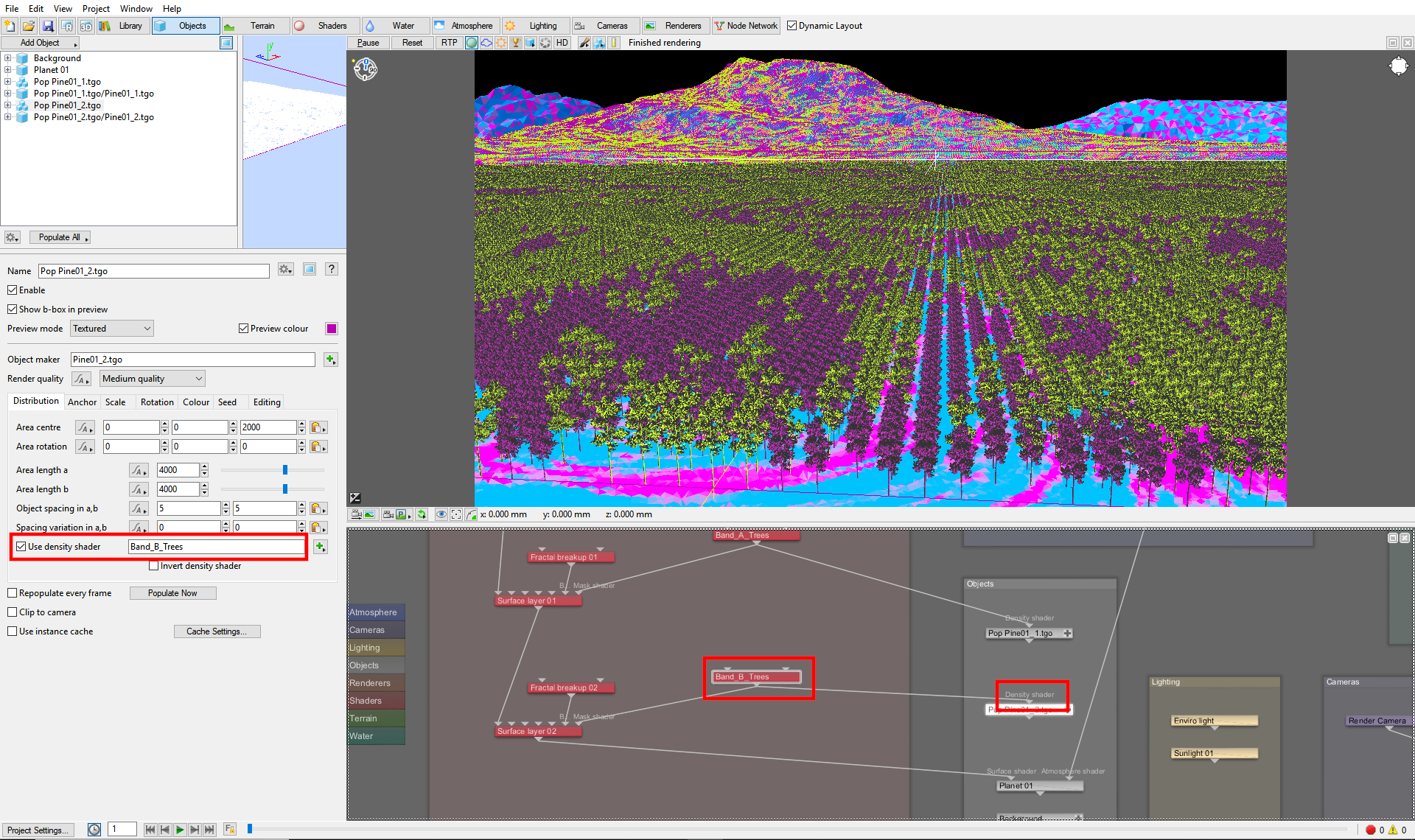The width and height of the screenshot is (1415, 840).
Task: Switch to the Anchor tab
Action: pos(82,402)
